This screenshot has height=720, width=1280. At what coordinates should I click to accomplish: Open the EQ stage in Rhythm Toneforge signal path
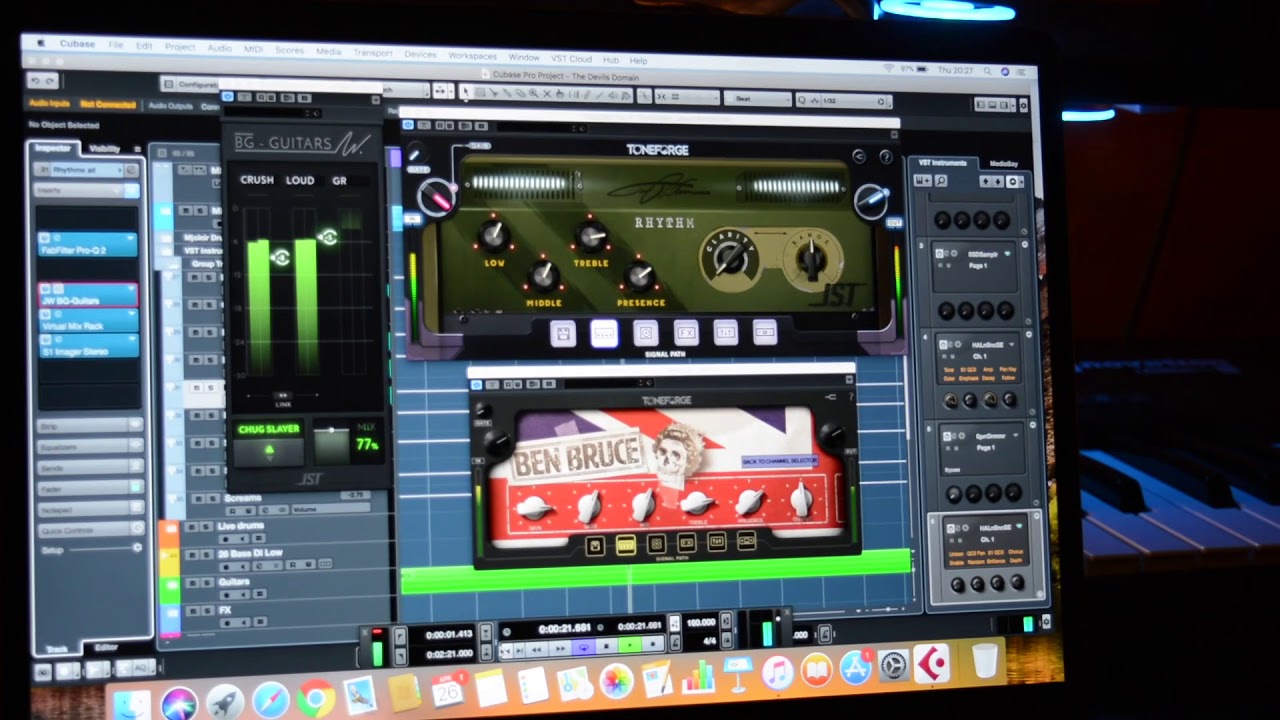[725, 333]
